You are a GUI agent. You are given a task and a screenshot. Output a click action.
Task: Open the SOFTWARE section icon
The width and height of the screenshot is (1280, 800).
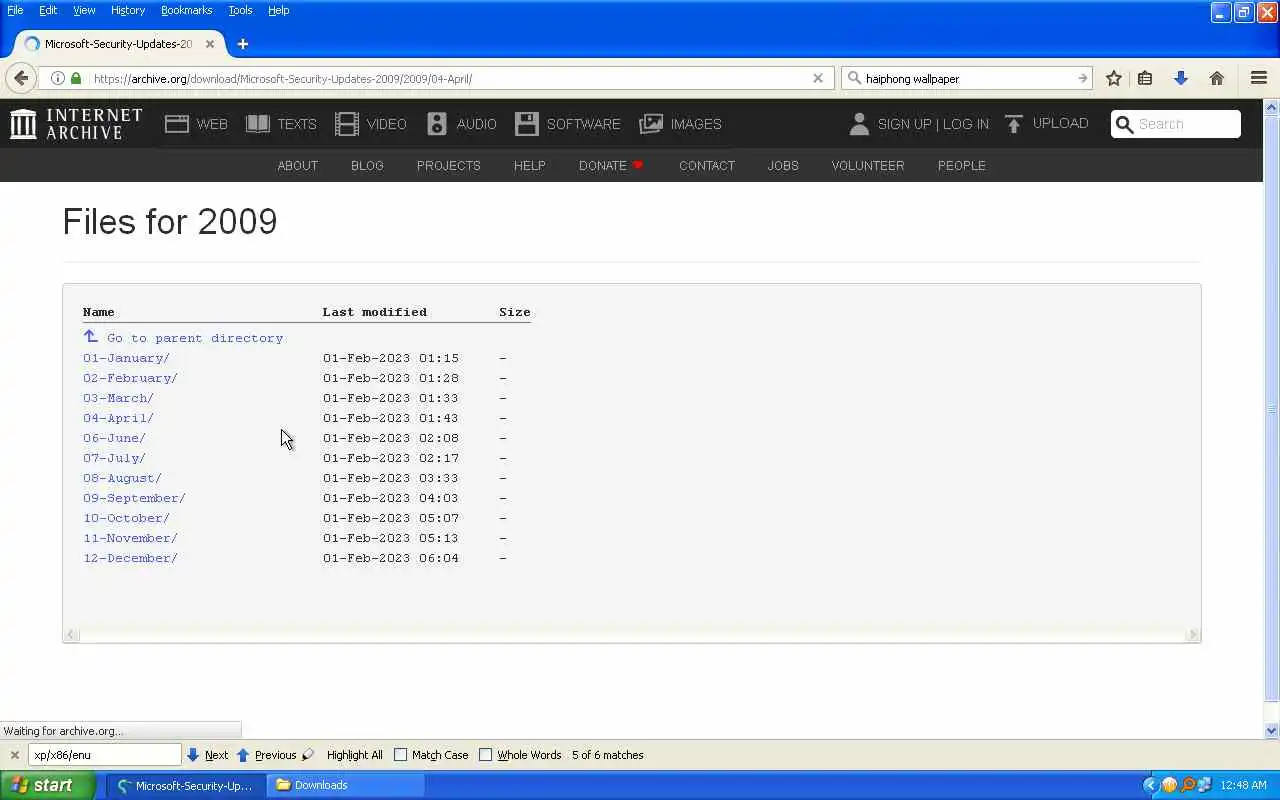click(x=527, y=124)
